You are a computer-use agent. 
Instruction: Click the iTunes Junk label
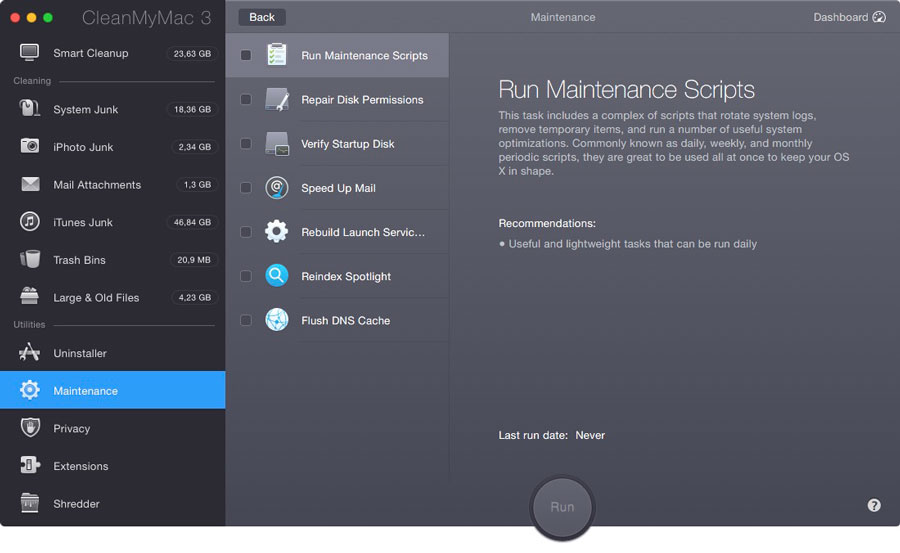click(x=83, y=222)
